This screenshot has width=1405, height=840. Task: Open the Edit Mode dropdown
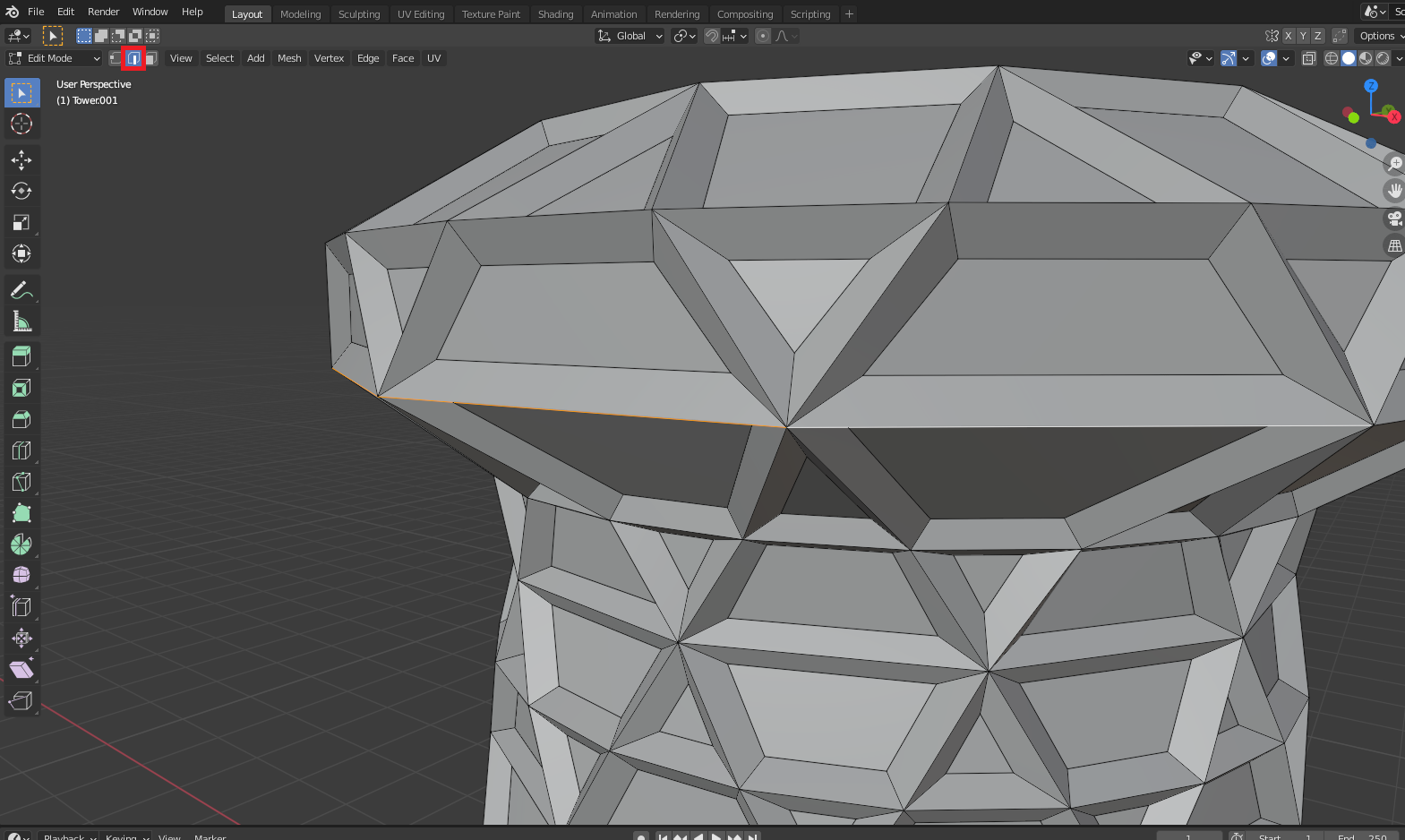(x=54, y=58)
